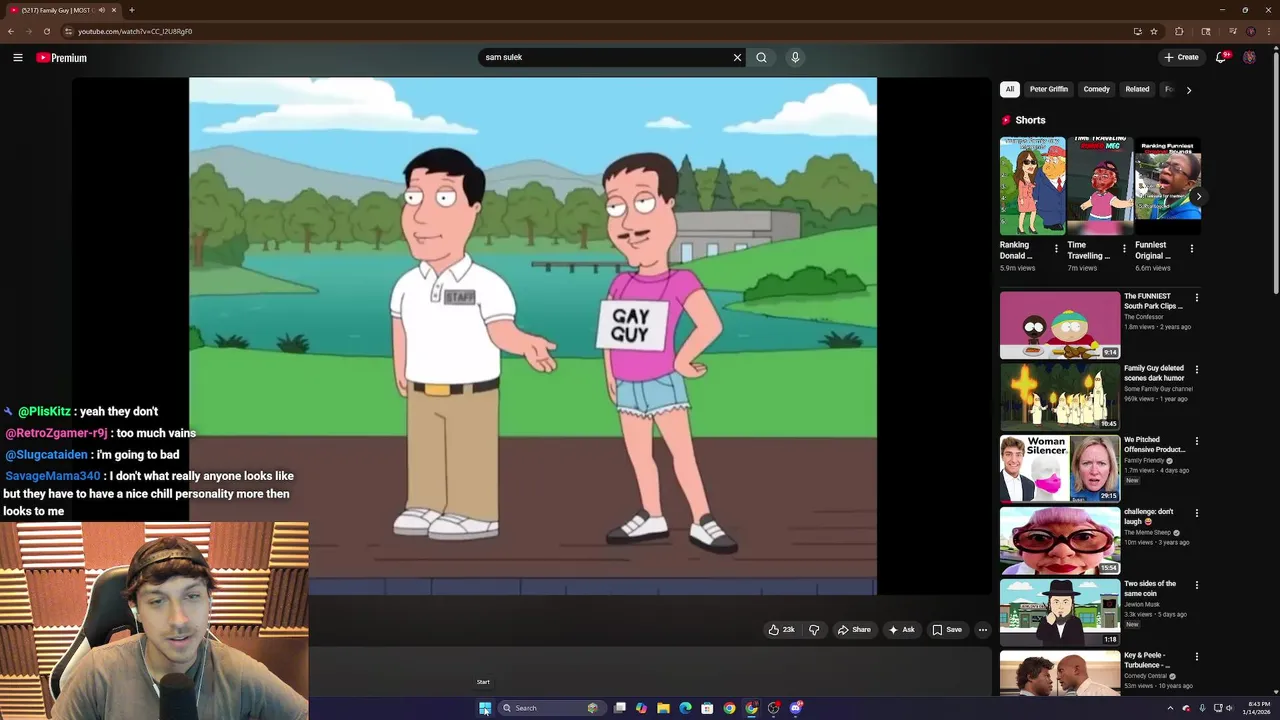1280x720 pixels.
Task: Bookmark this page with the star
Action: 1154,31
